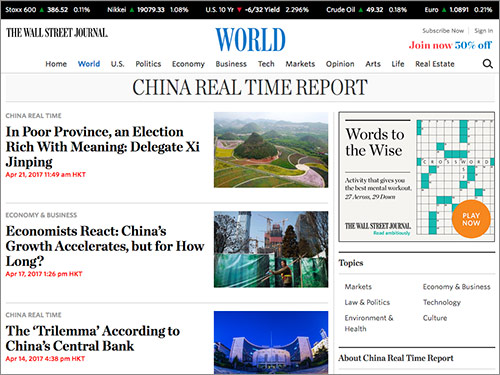Open the Real Estate section

point(435,64)
